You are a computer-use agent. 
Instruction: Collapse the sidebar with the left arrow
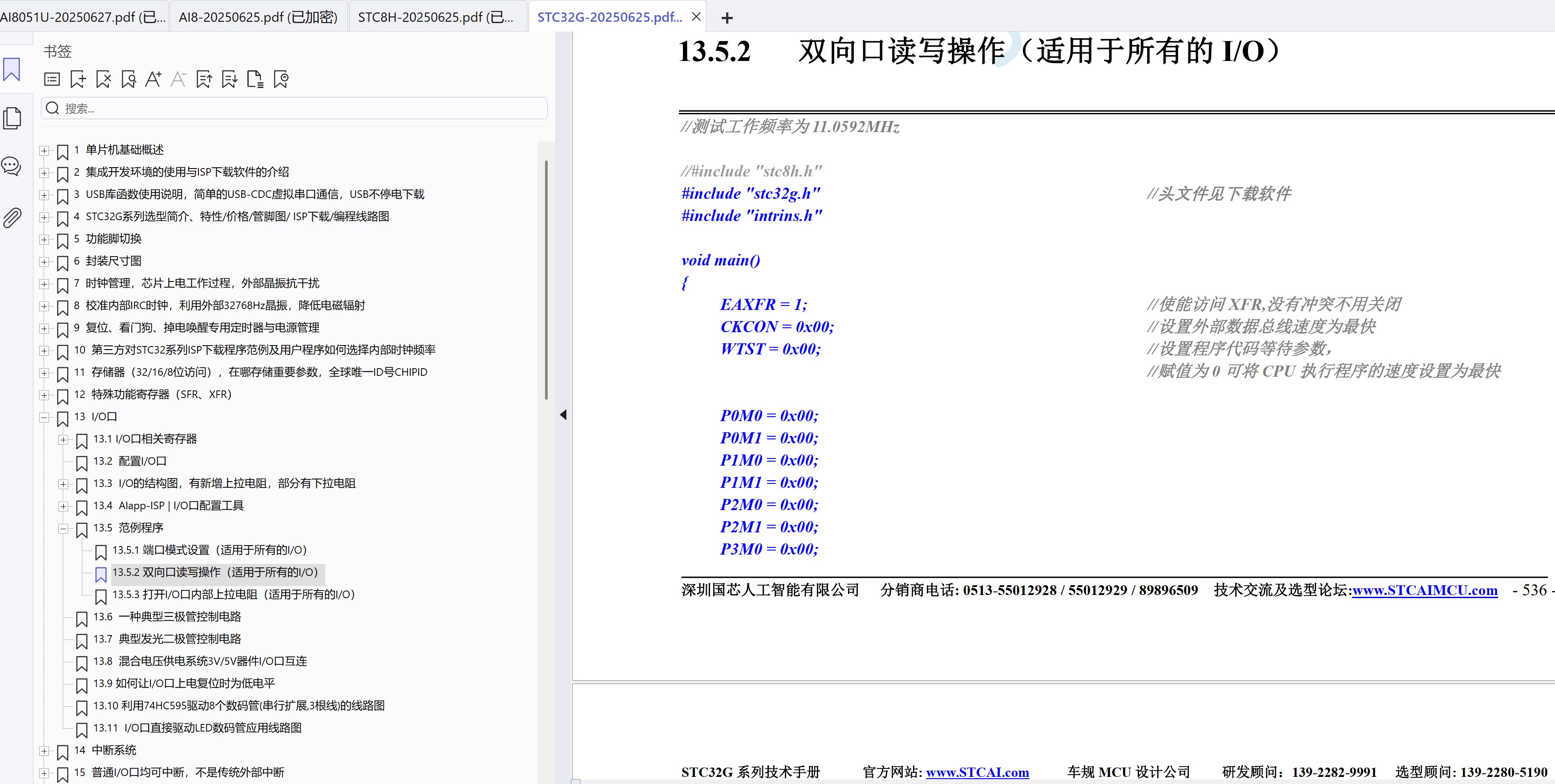click(563, 414)
